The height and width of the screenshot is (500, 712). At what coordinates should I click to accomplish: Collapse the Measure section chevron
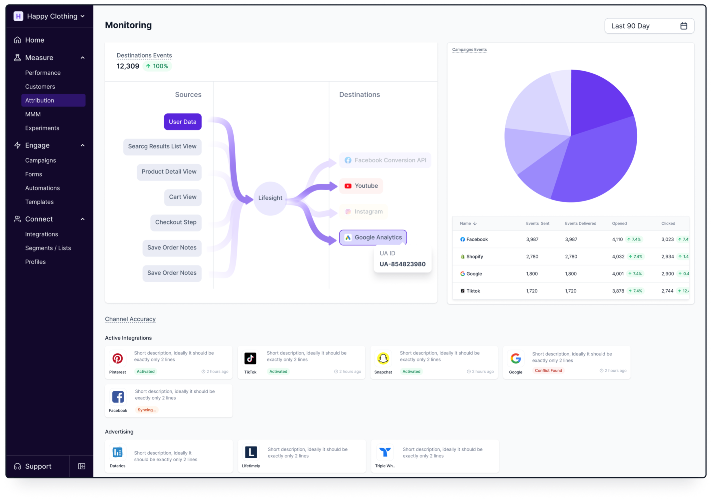point(83,58)
